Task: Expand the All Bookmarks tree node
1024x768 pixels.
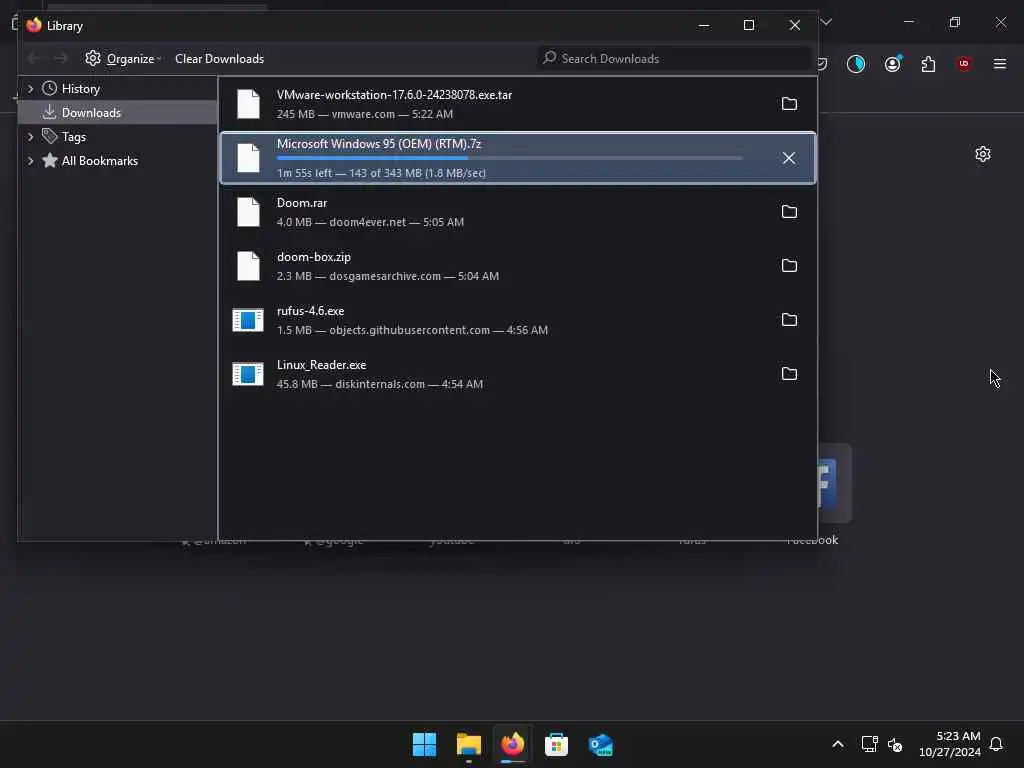Action: (30, 161)
